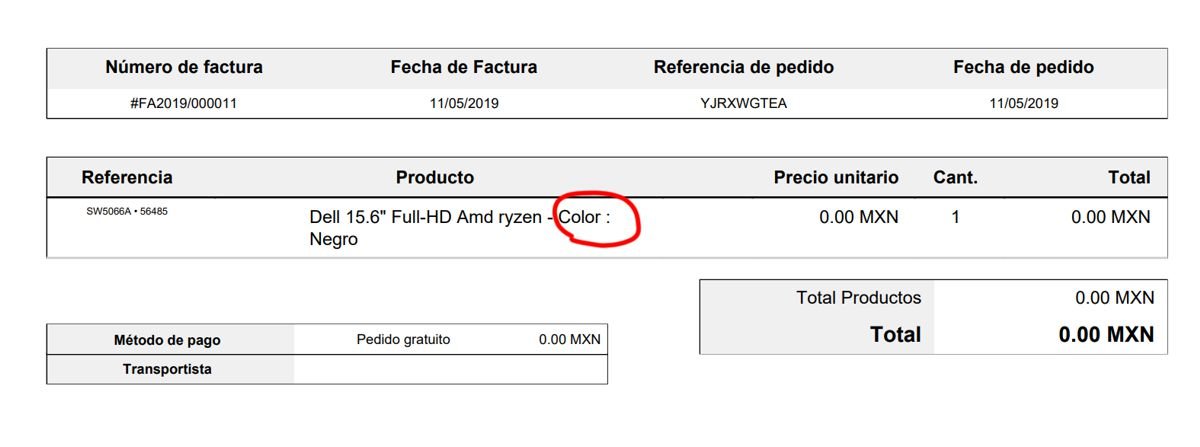This screenshot has height=447, width=1200.
Task: Select product reference SW5066A • 56485
Action: click(x=127, y=212)
